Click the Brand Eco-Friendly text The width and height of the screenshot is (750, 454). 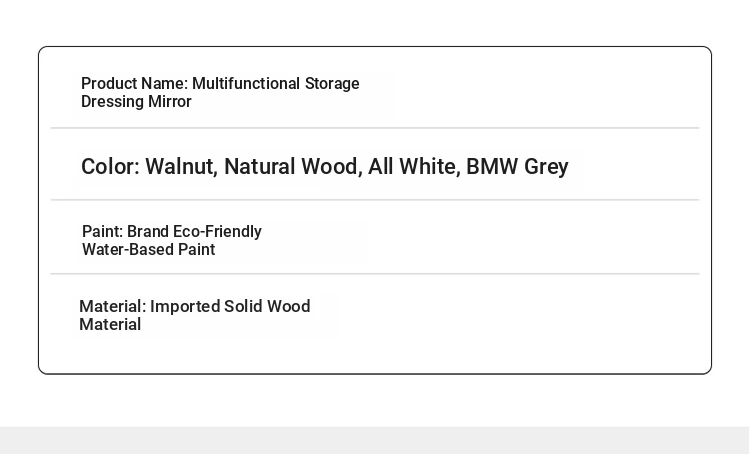coord(194,232)
